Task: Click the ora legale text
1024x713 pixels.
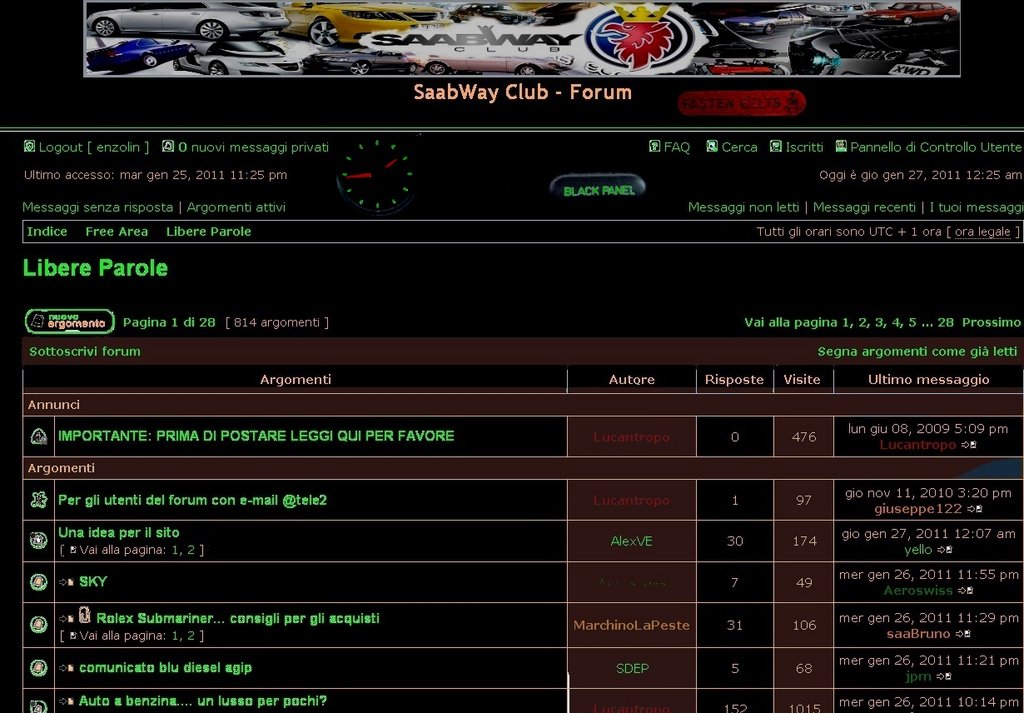Action: tap(982, 231)
